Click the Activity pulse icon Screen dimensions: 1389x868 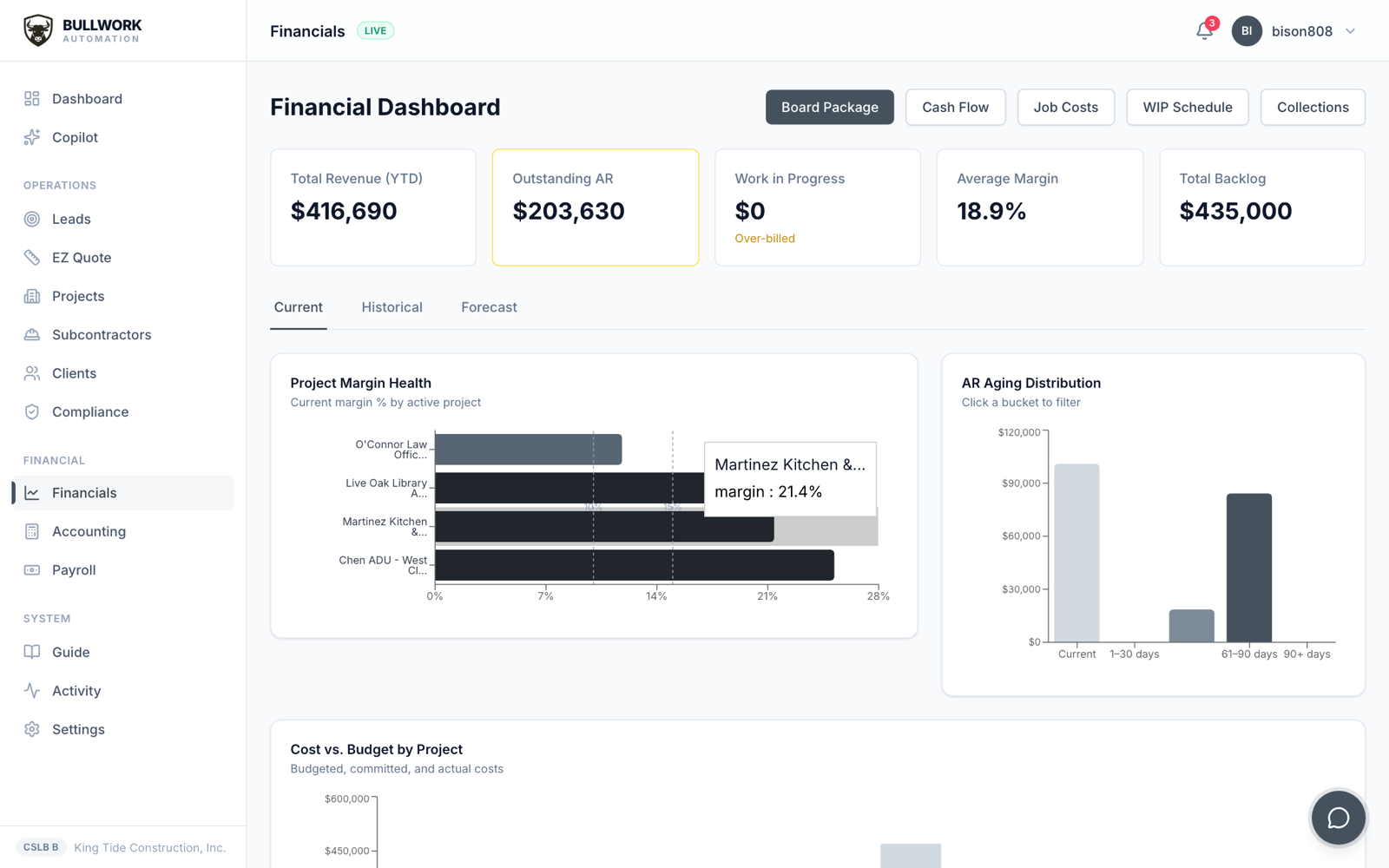point(32,691)
